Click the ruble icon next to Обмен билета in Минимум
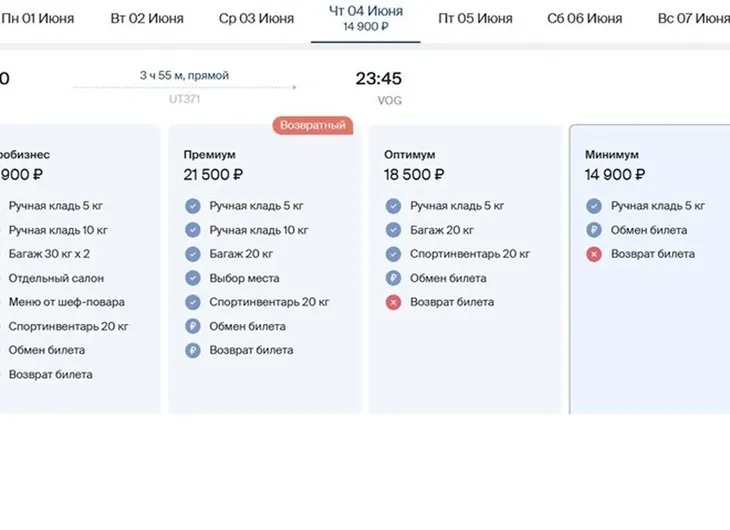This screenshot has height=530, width=730. click(x=594, y=230)
